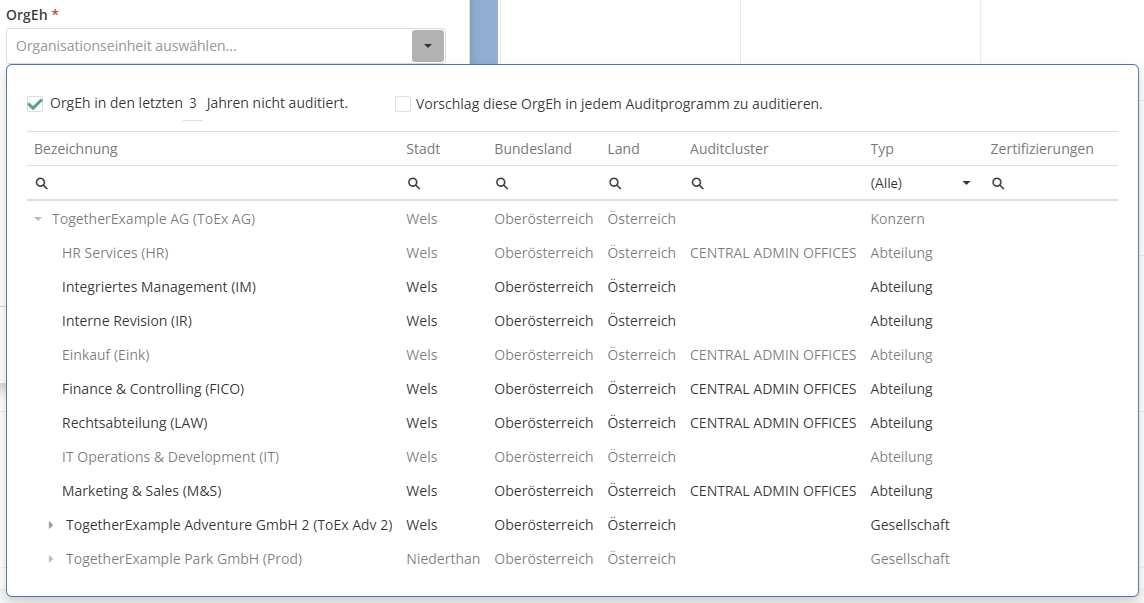Enable 'Vorschlag diese OrgEh in jedem Auditprogramm'
The width and height of the screenshot is (1144, 603).
click(403, 104)
